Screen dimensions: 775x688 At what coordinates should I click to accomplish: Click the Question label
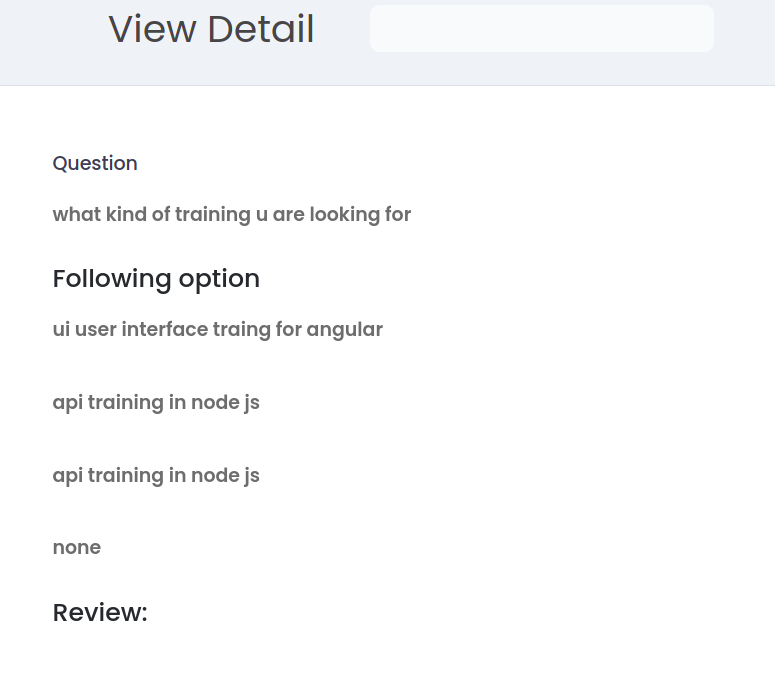click(x=95, y=163)
